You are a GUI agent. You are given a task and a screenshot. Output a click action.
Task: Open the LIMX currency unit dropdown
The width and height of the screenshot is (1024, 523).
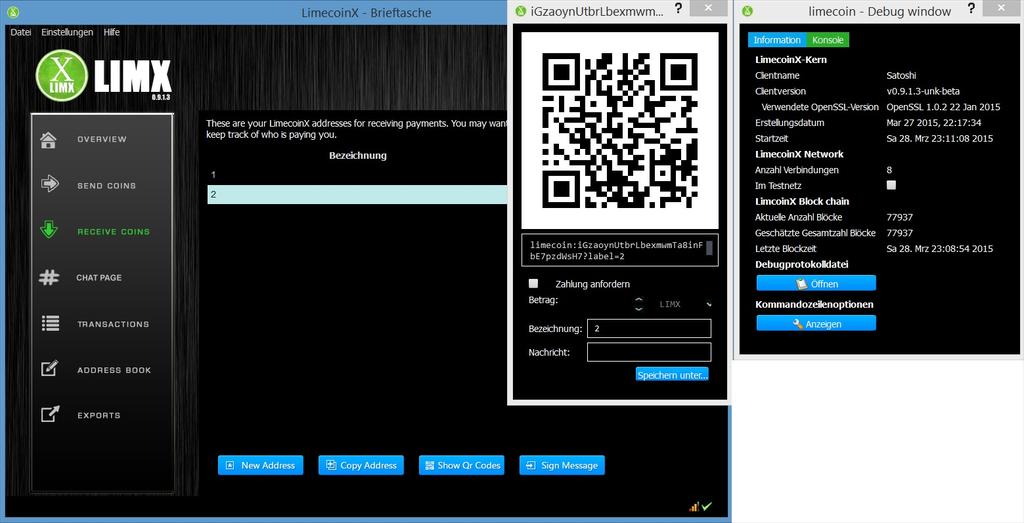tap(683, 304)
